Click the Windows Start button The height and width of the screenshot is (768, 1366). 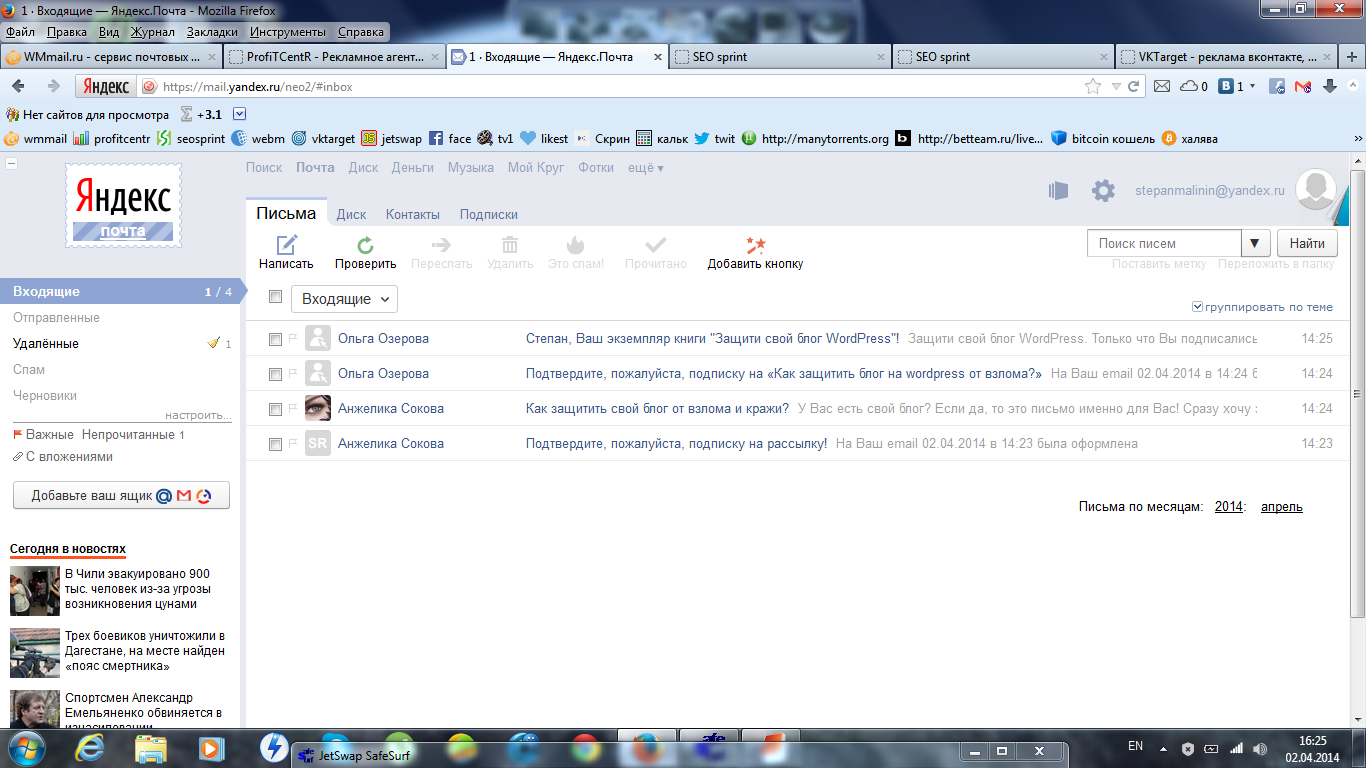27,747
